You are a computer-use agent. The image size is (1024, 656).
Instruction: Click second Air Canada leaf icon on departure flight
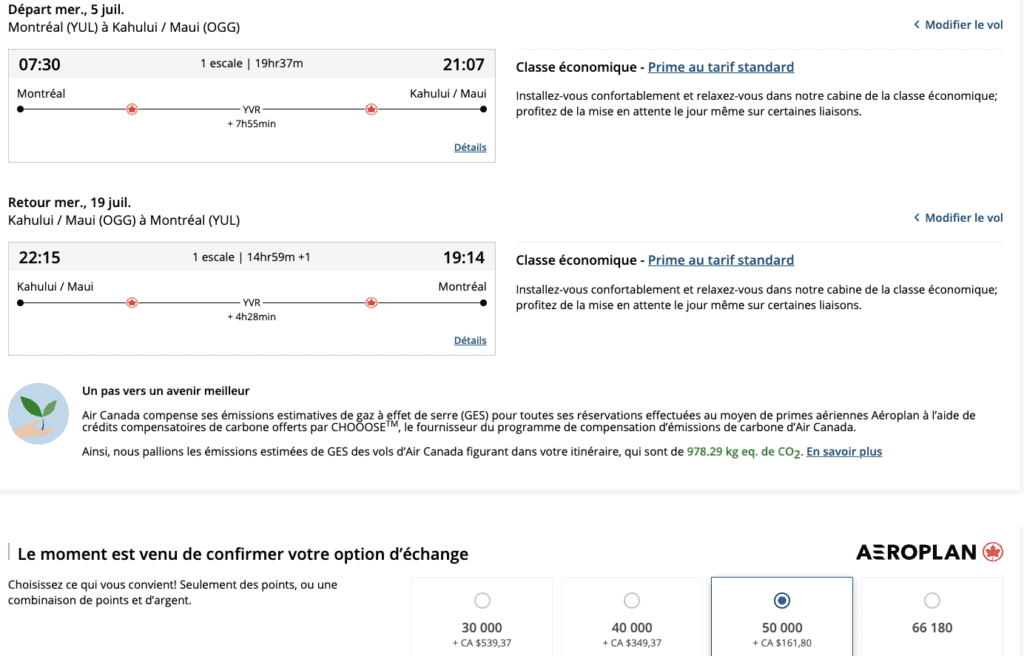click(x=371, y=109)
